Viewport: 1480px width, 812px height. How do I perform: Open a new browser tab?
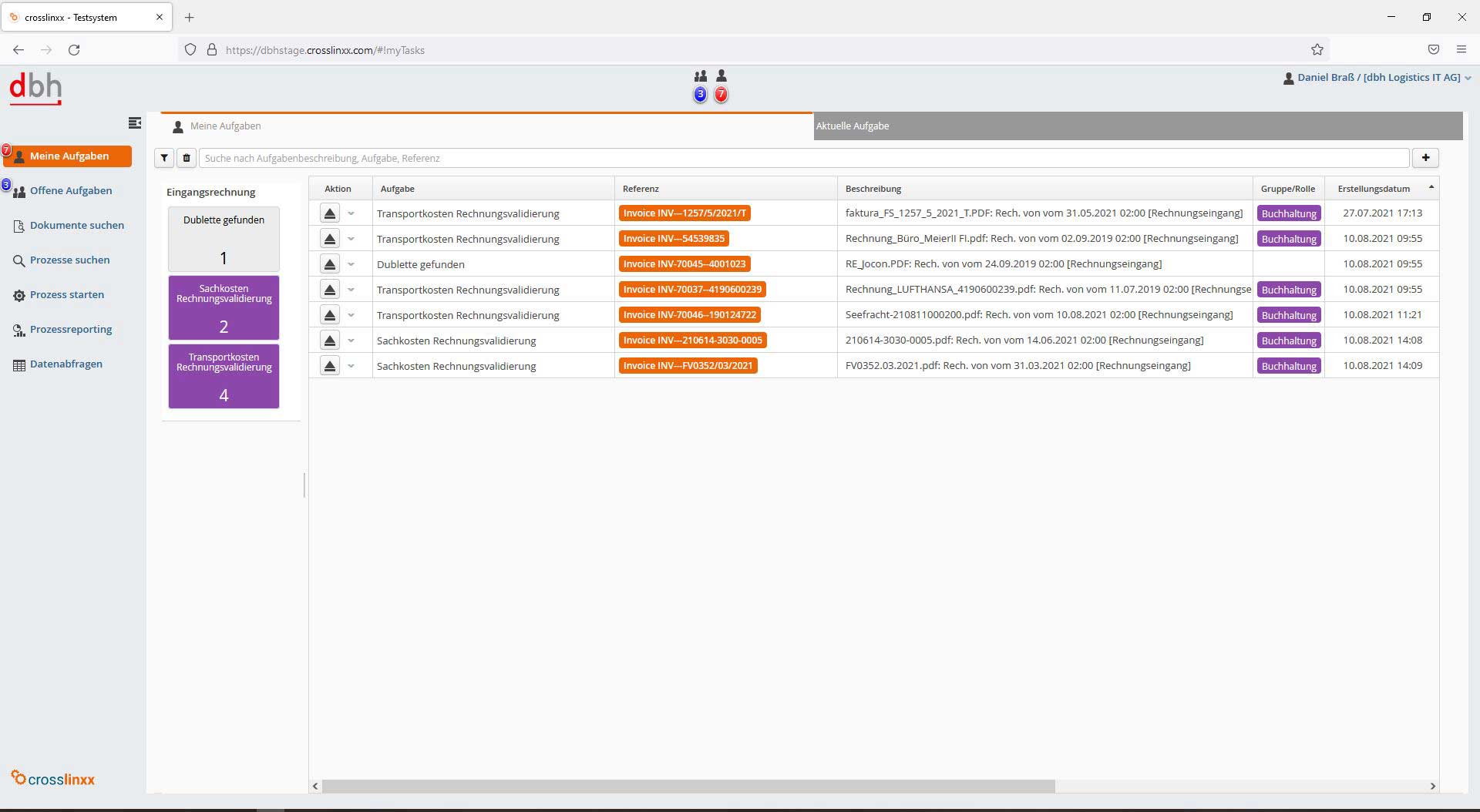pos(190,17)
